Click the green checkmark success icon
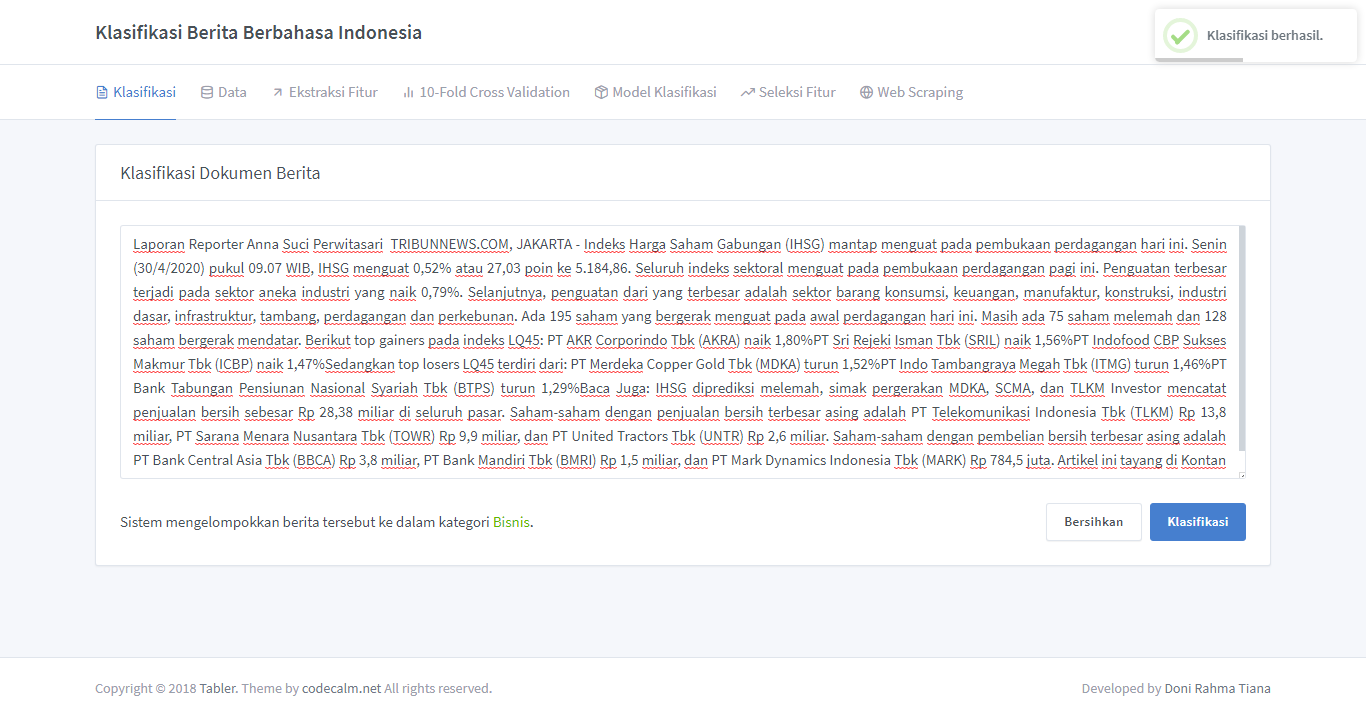1366x719 pixels. (x=1180, y=36)
